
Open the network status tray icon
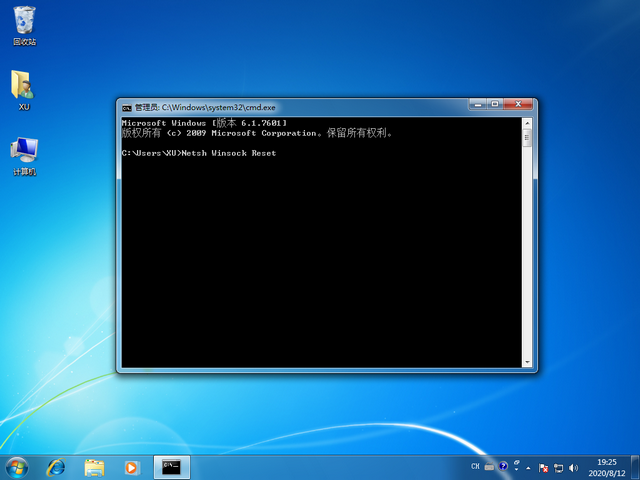[x=557, y=467]
